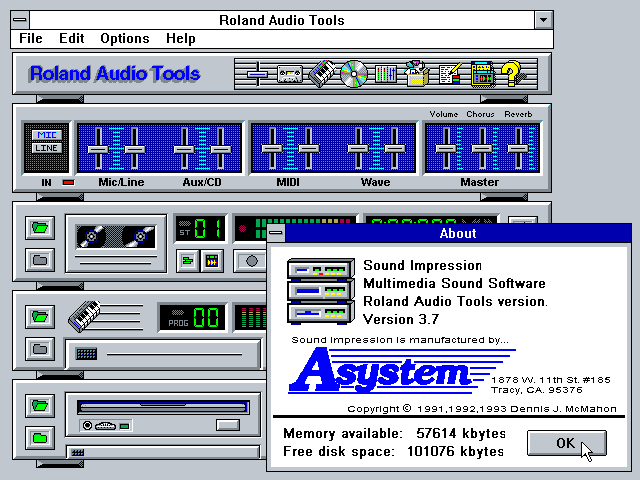Open the notepad with pencil toolbar icon
Image resolution: width=640 pixels, height=480 pixels.
coord(450,74)
